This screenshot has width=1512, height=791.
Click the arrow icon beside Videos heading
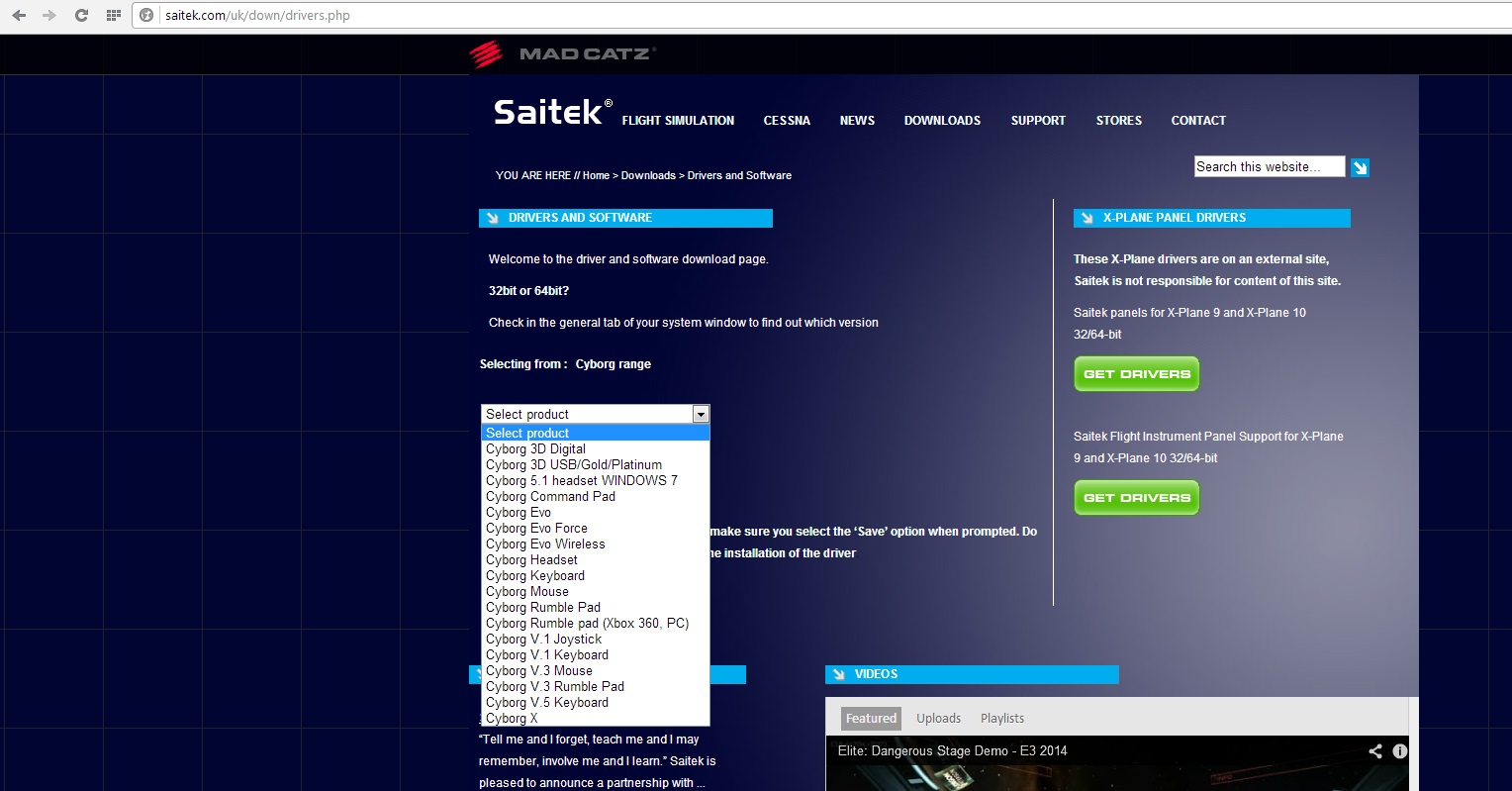pos(839,674)
